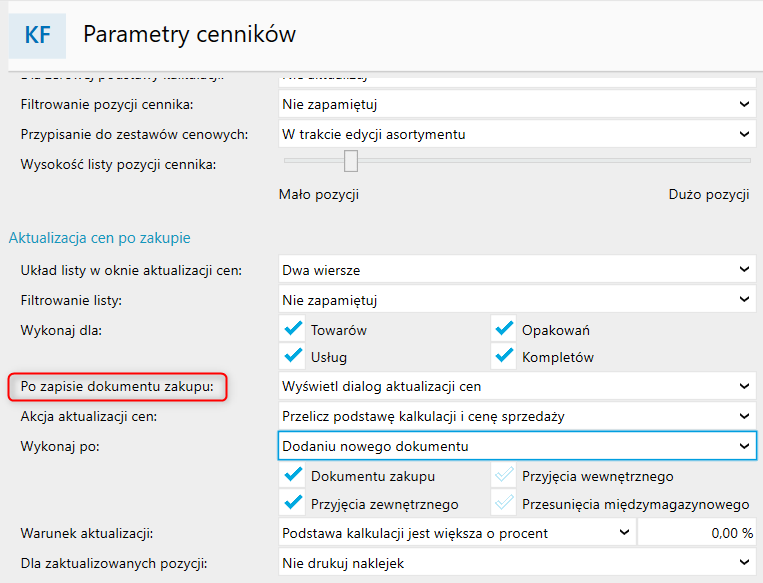
Task: Open the Wykonaj po dropdown
Action: pyautogui.click(x=516, y=446)
